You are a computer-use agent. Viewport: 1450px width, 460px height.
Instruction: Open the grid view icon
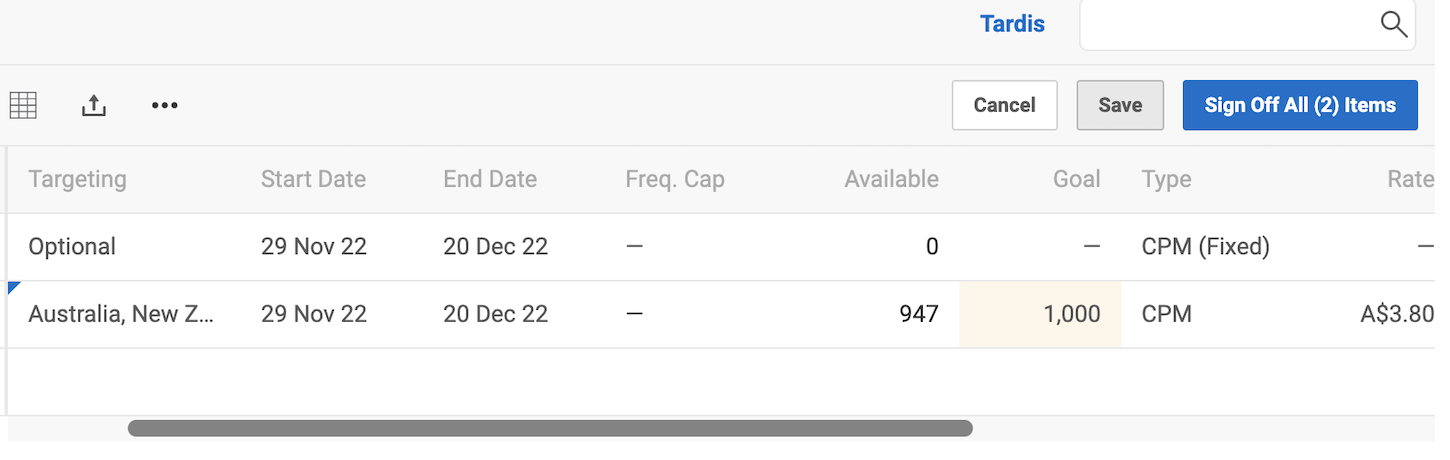click(23, 105)
